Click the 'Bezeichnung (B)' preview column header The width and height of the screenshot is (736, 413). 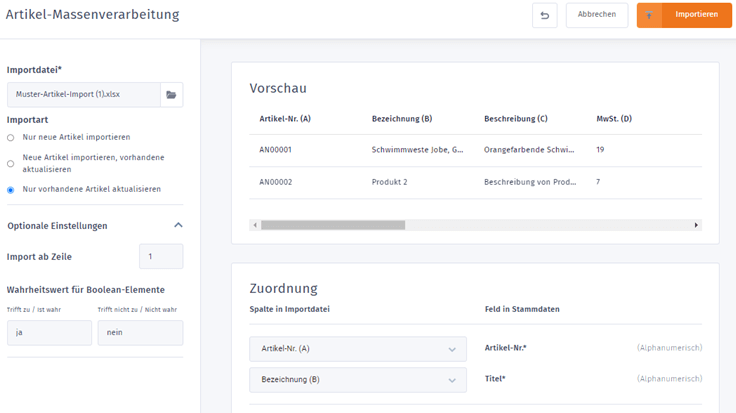tap(402, 119)
